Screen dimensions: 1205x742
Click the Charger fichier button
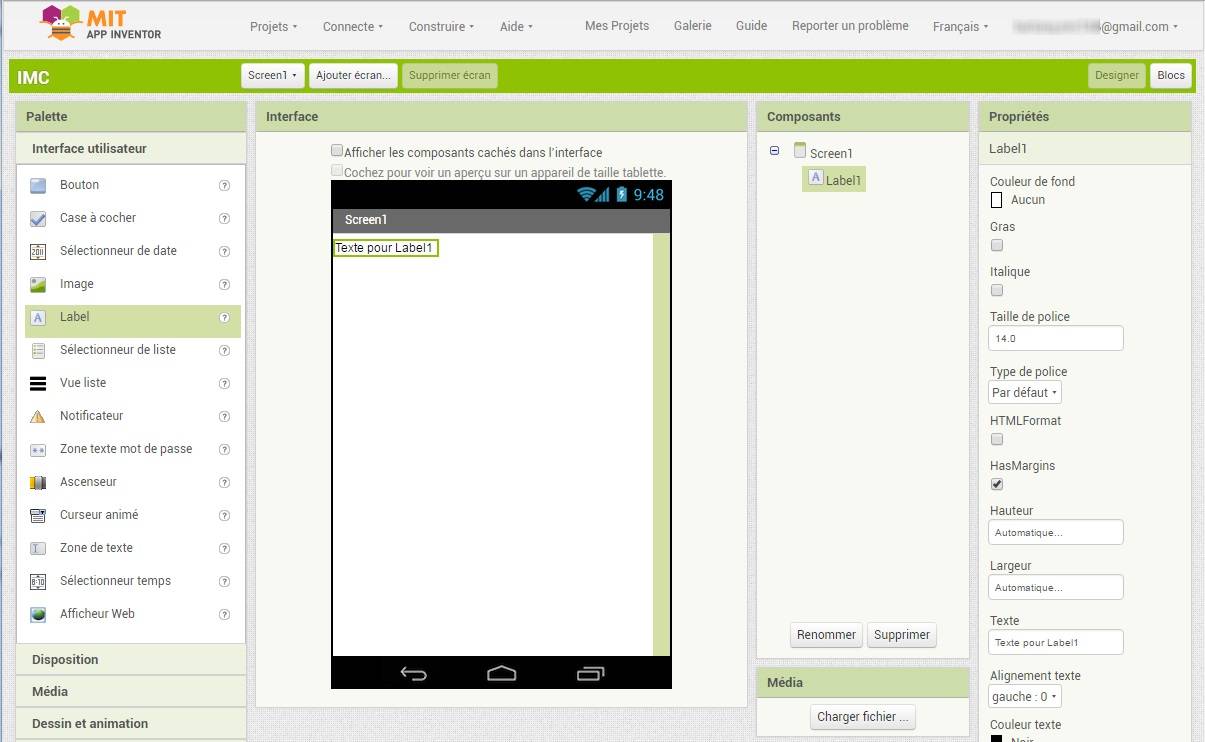coord(862,717)
